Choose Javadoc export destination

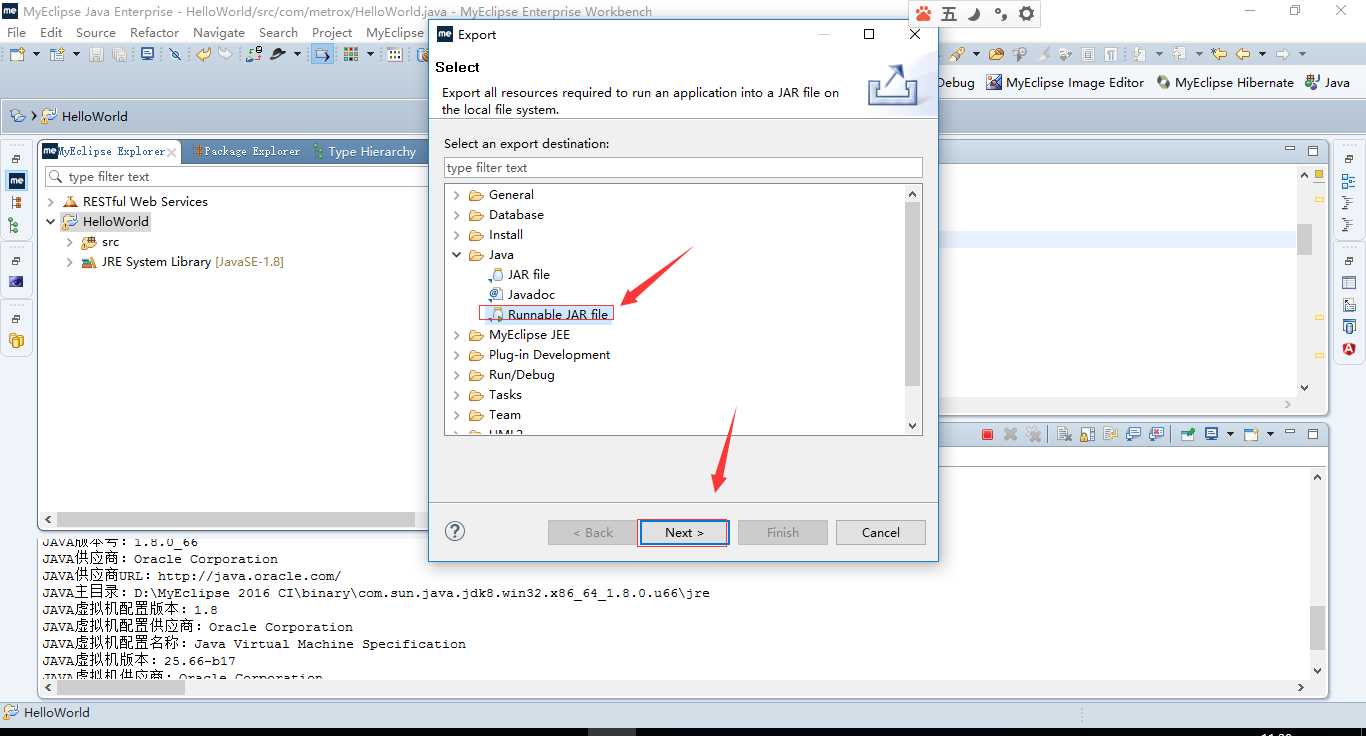coord(531,294)
